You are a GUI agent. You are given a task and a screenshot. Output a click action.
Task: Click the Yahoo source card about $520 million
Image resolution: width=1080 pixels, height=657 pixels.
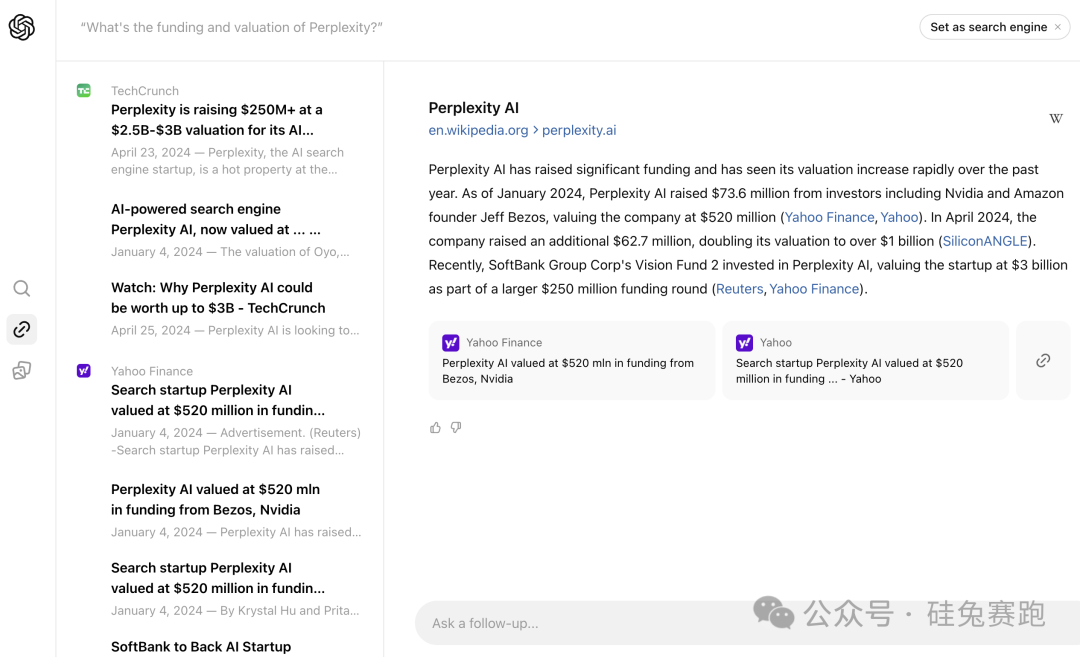pos(865,361)
